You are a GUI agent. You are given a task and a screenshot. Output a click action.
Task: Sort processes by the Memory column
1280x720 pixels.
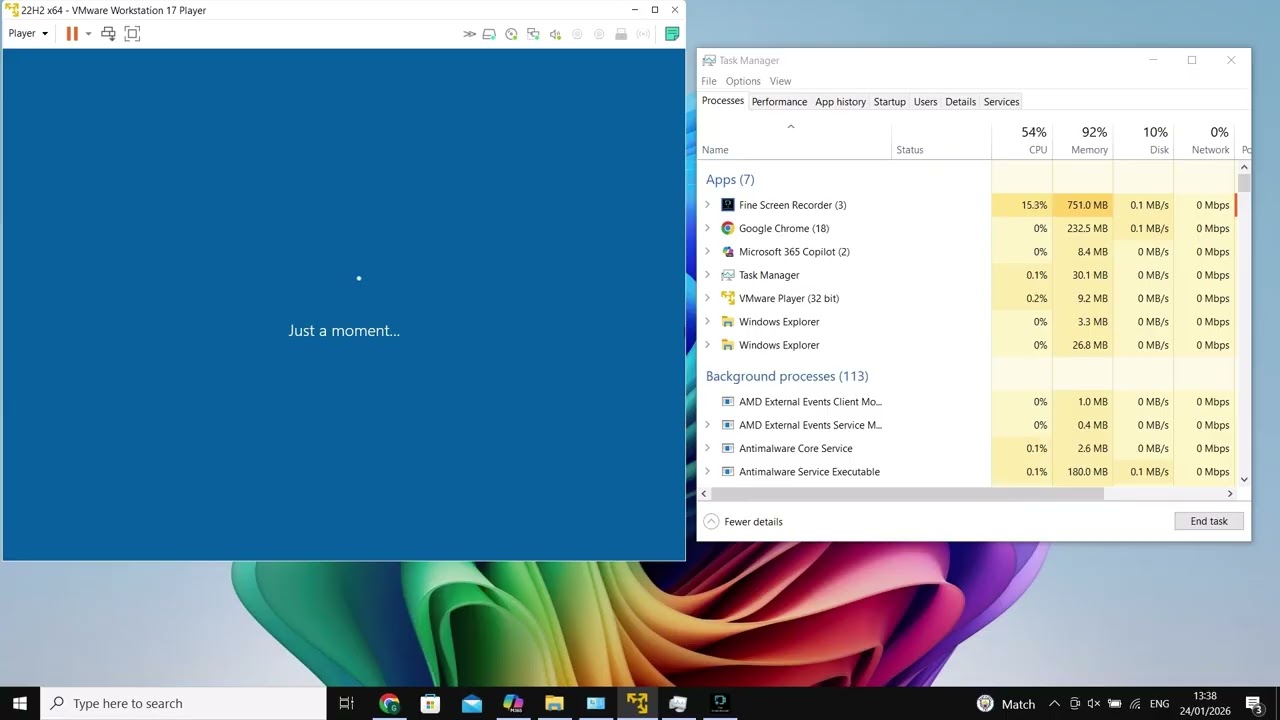[x=1082, y=140]
